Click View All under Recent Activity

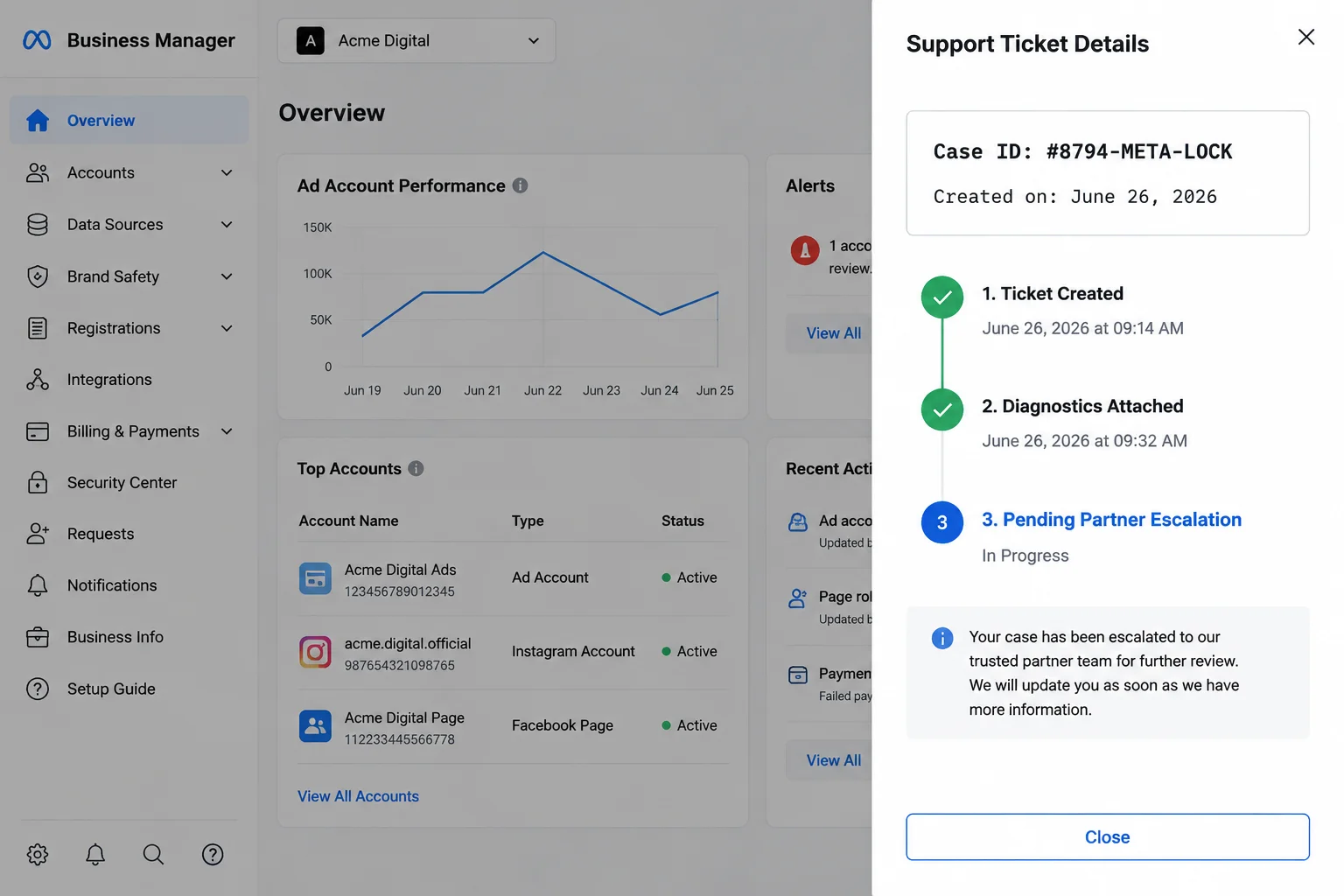pos(834,760)
